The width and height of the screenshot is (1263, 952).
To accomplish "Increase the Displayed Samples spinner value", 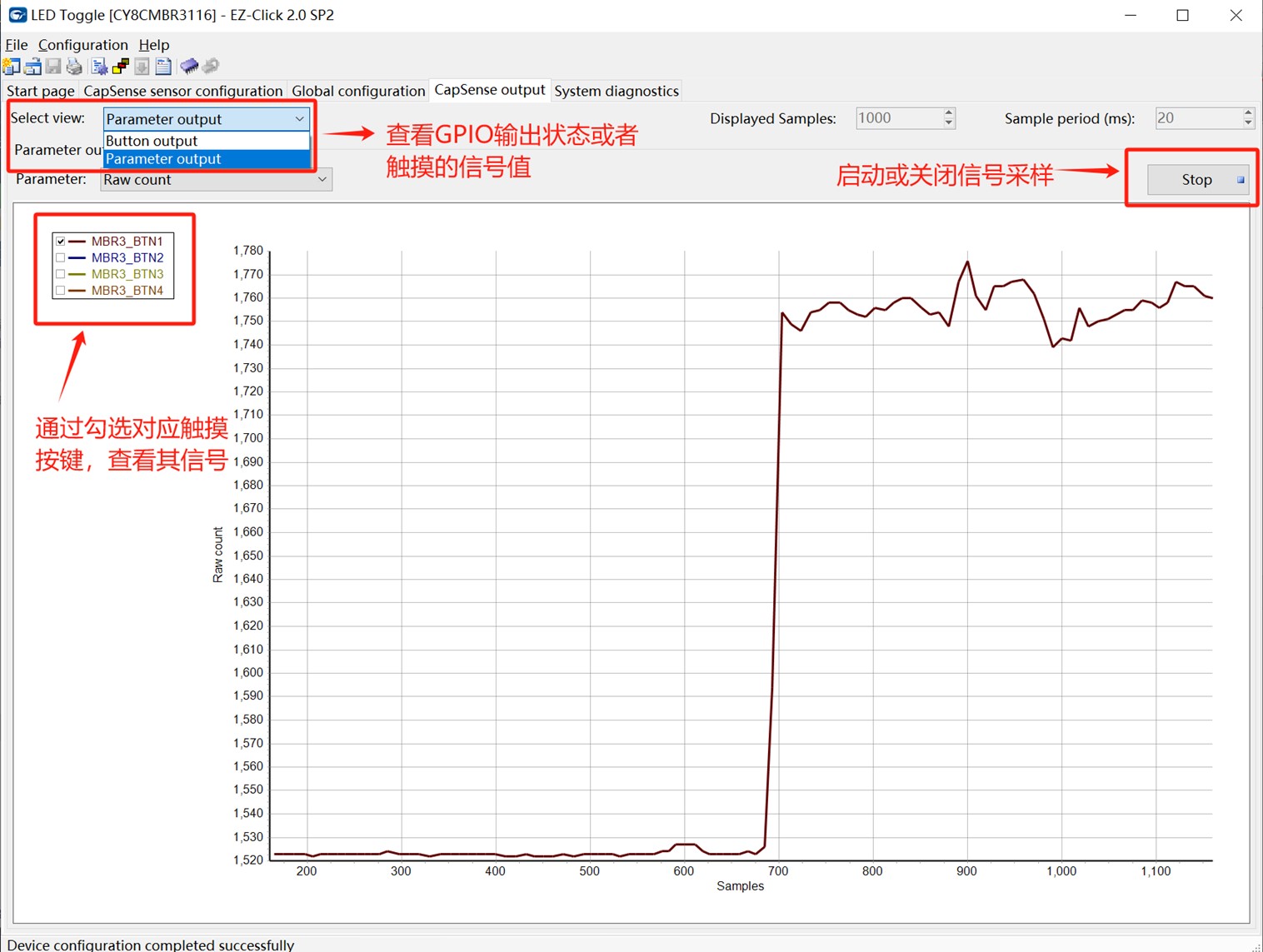I will pyautogui.click(x=948, y=113).
